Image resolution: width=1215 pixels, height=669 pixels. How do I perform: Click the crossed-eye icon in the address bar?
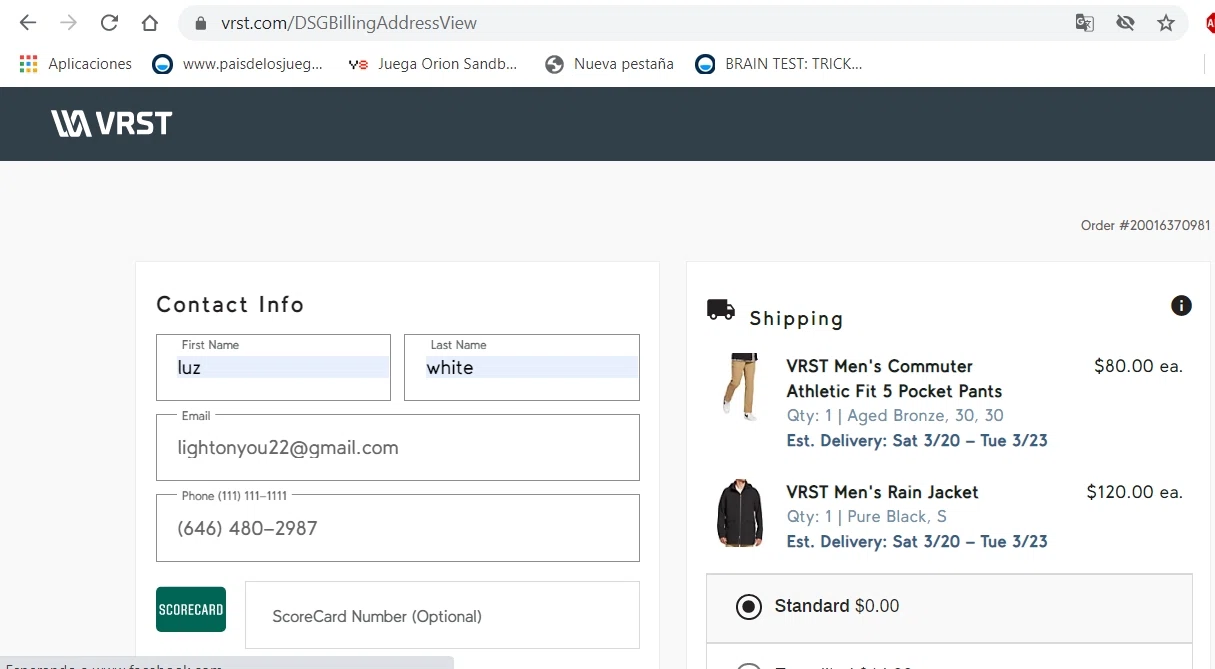pos(1125,22)
